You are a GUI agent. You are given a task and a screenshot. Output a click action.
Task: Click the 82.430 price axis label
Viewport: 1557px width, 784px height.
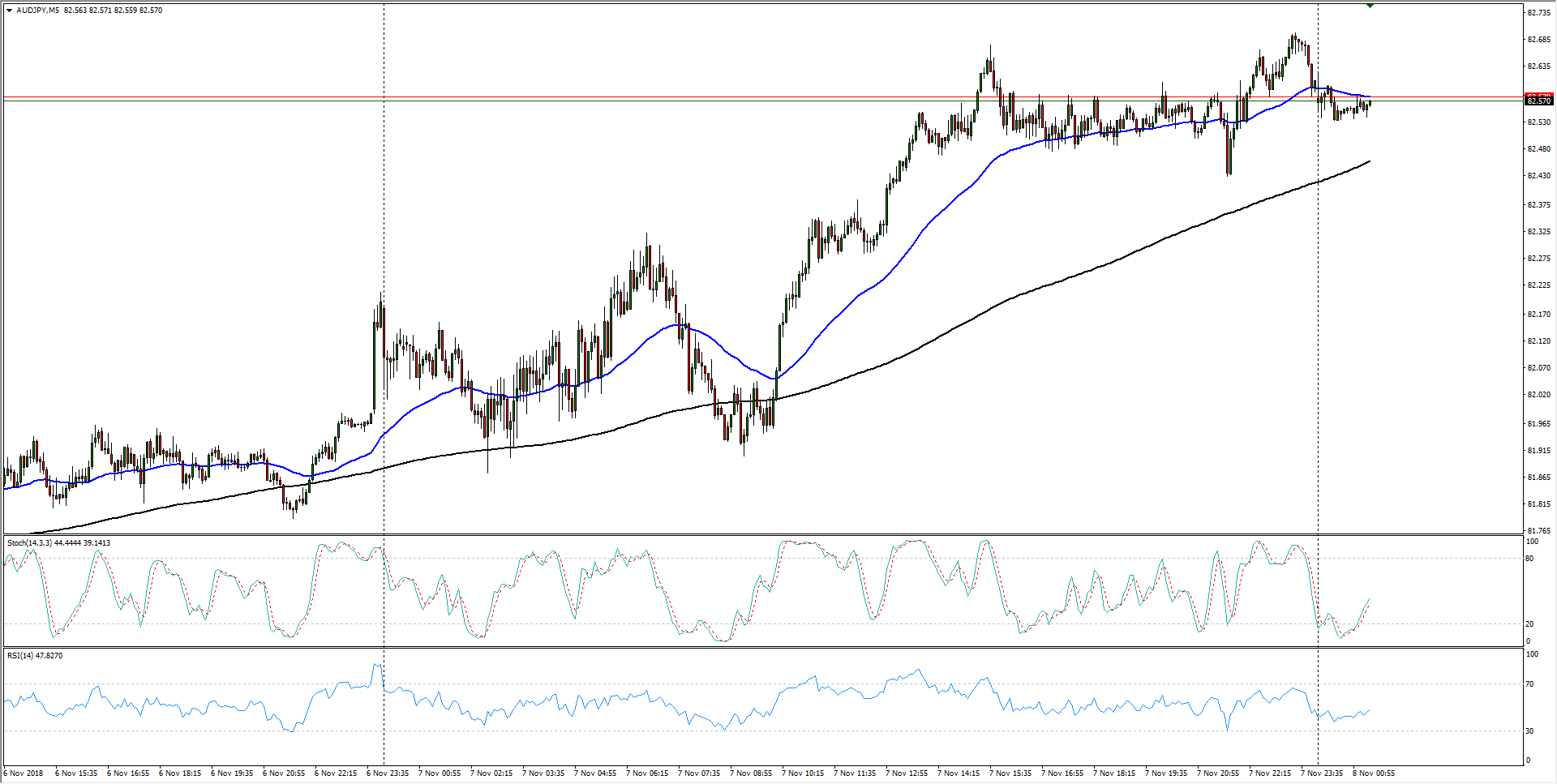(1538, 176)
